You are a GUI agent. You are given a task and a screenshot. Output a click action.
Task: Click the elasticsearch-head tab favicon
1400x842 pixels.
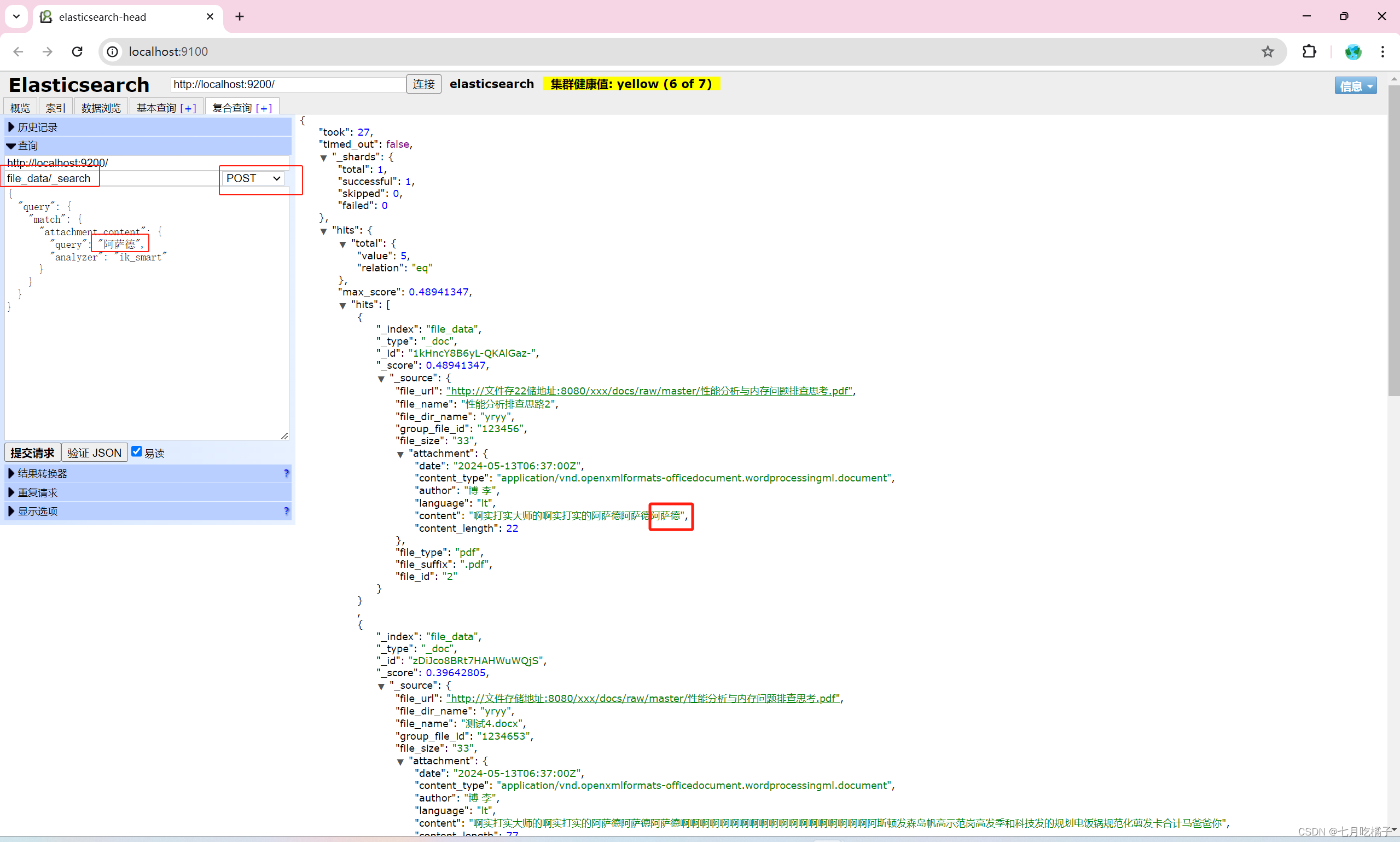pos(46,16)
